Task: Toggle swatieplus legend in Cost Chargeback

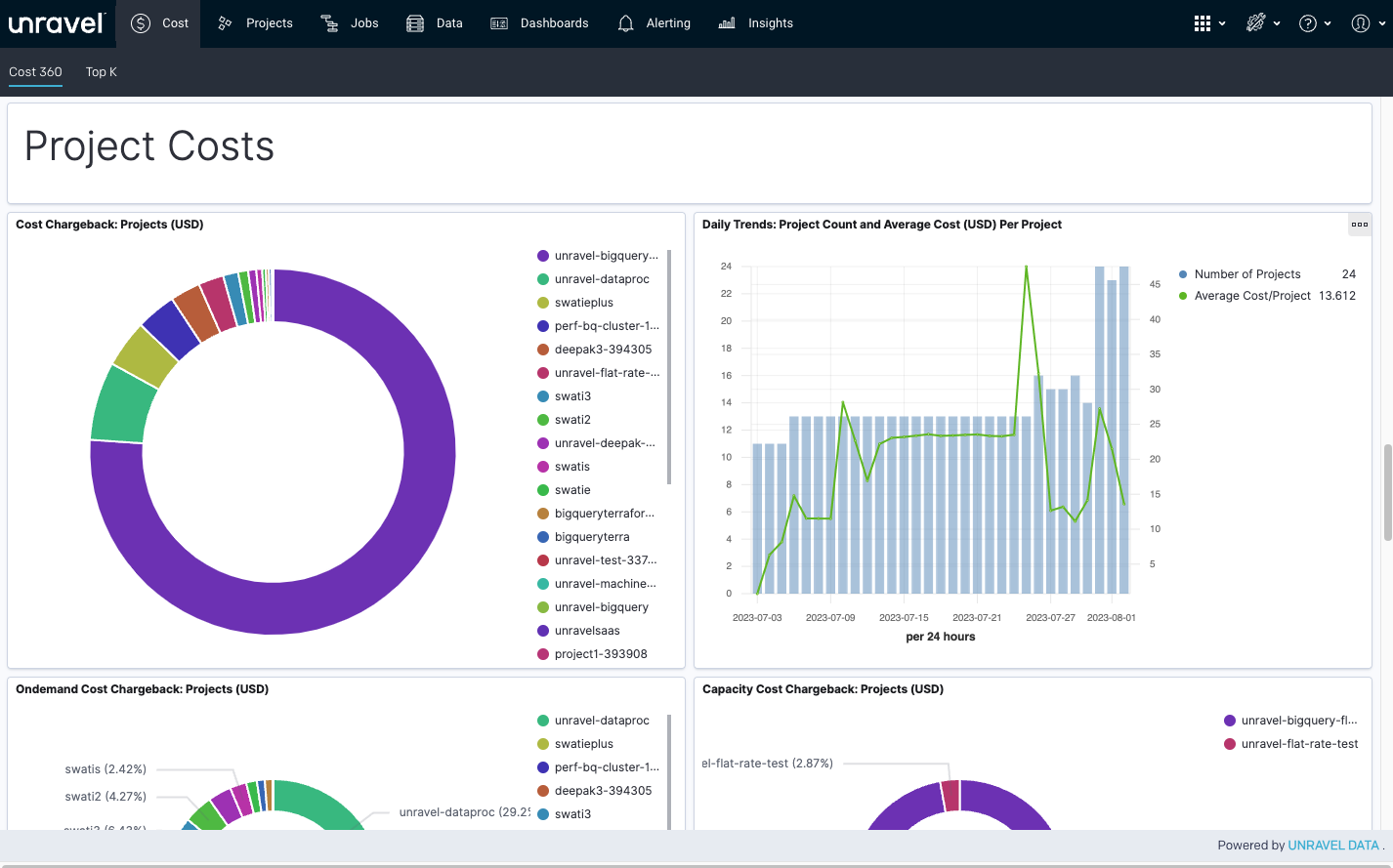Action: coord(575,303)
